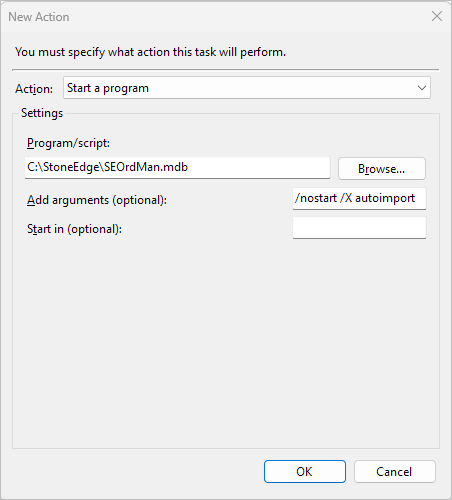Click the 'Start in (optional):' label
The image size is (452, 500).
pos(74,229)
